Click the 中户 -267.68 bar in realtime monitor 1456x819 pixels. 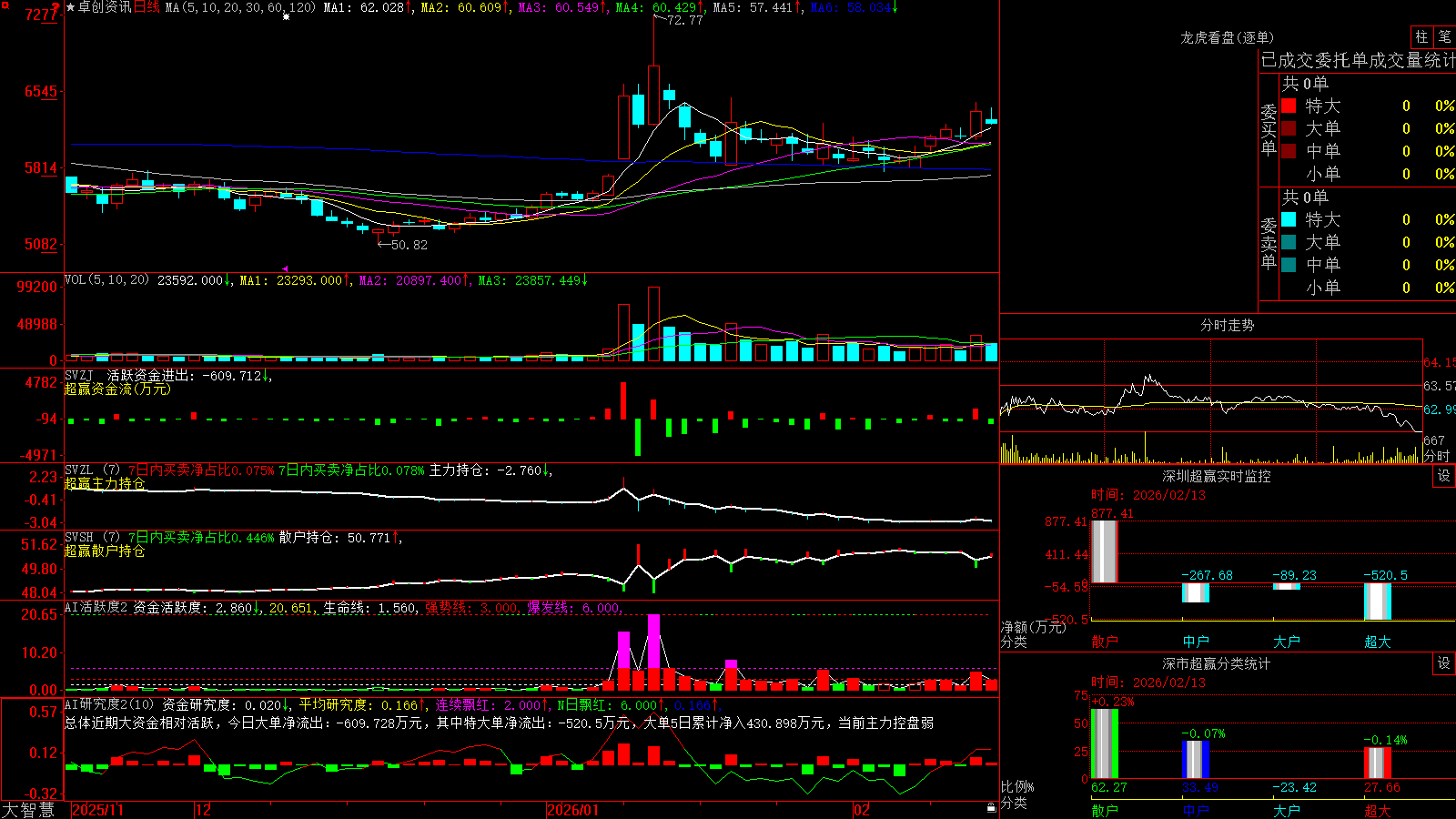pos(1196,592)
